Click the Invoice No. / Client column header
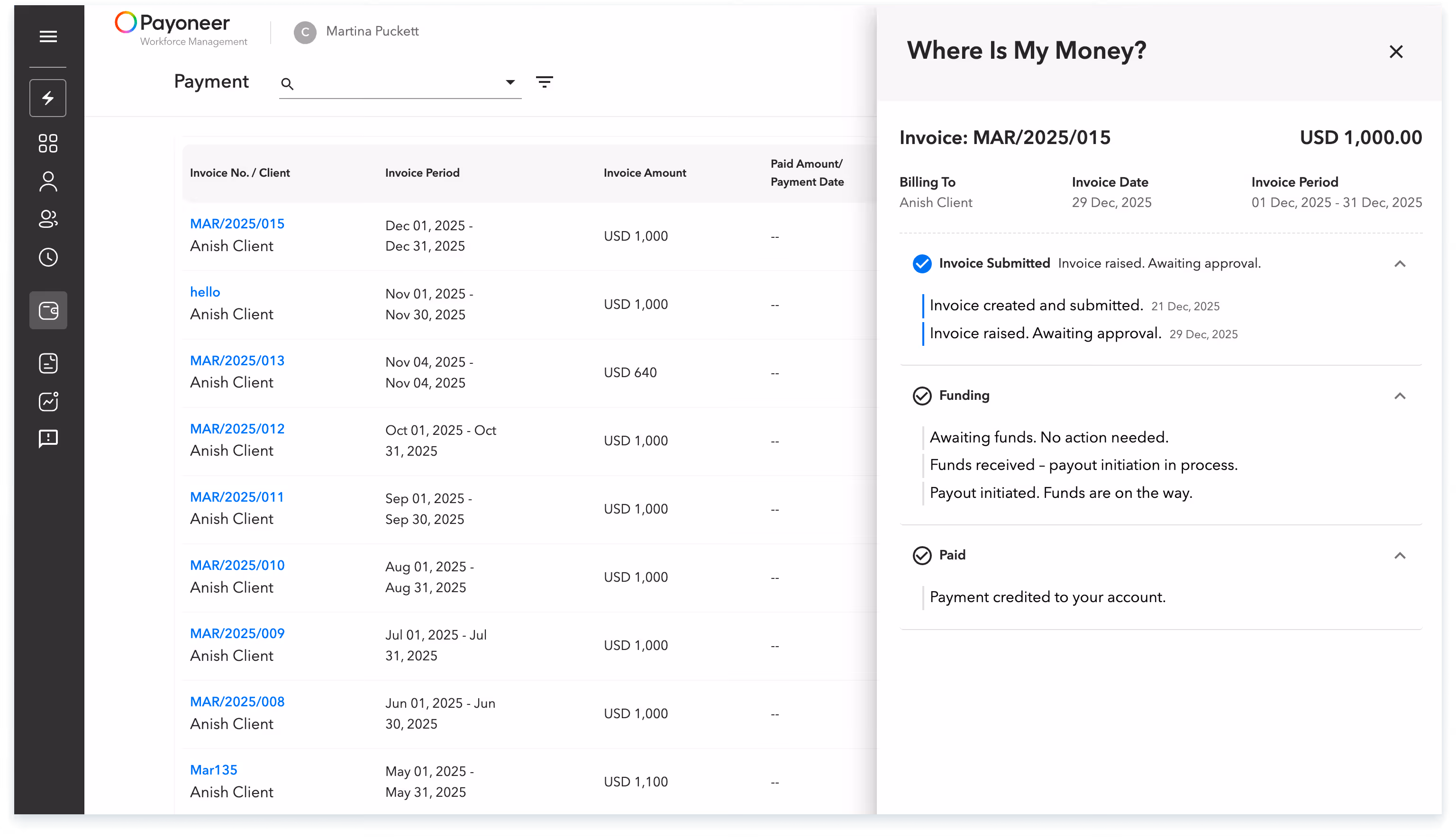Screen dimensions: 1456x838 click(x=239, y=172)
